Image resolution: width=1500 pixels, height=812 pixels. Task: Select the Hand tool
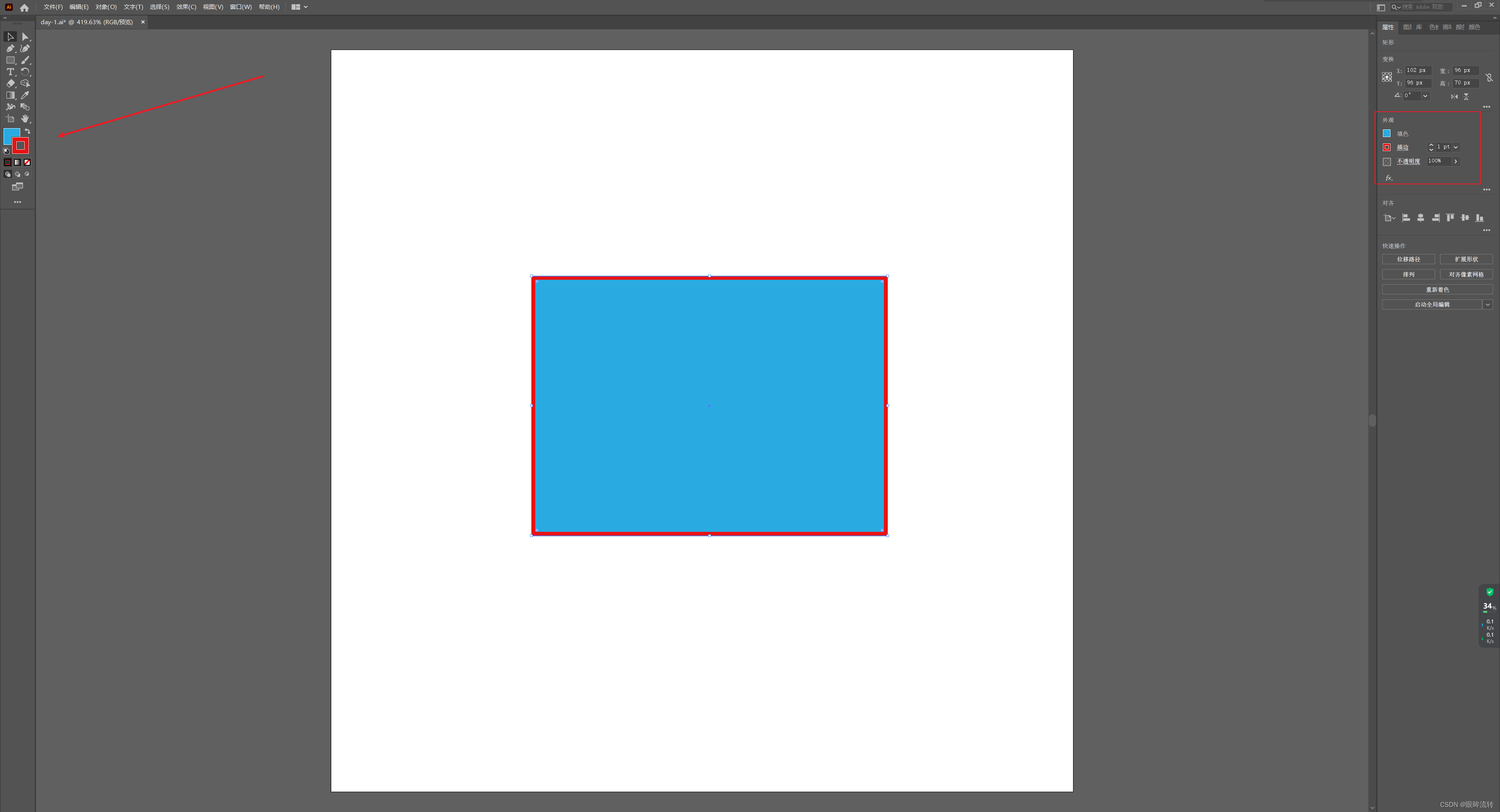(25, 118)
